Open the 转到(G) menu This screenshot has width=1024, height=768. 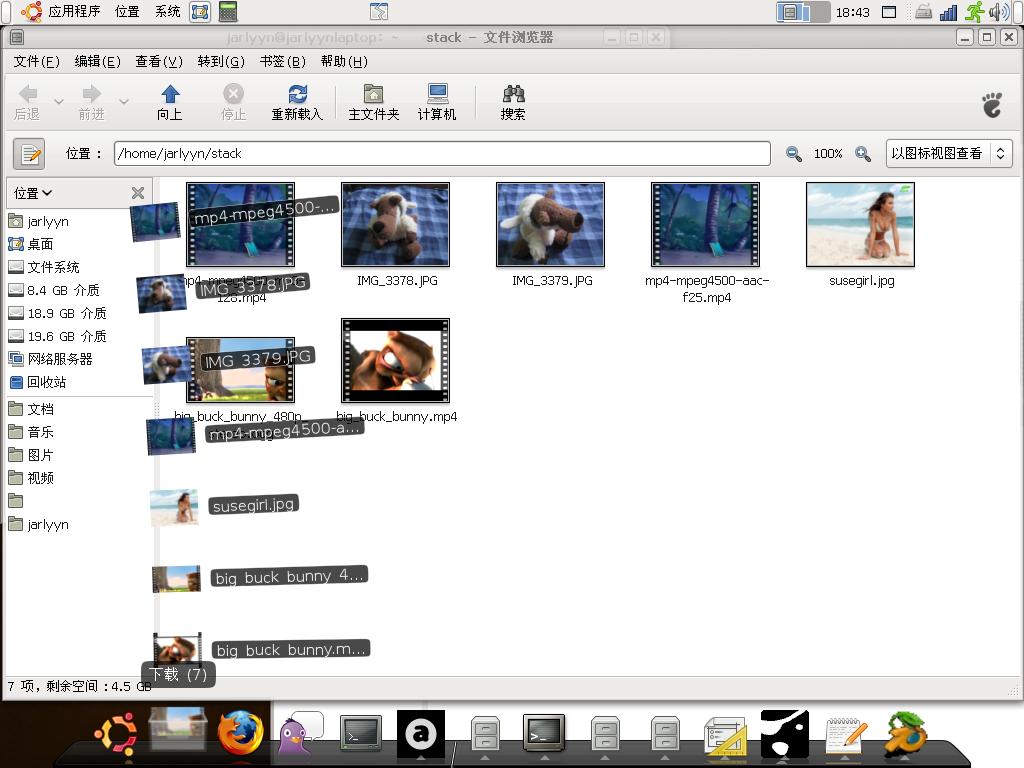[x=221, y=61]
